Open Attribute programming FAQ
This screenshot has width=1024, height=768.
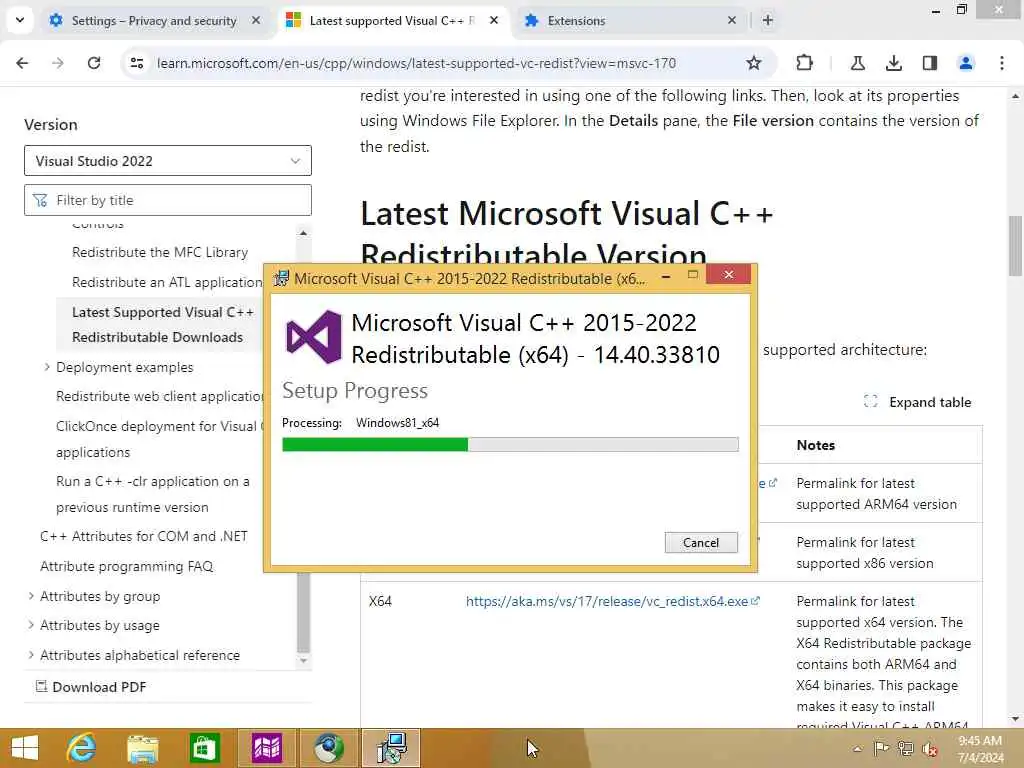(127, 566)
